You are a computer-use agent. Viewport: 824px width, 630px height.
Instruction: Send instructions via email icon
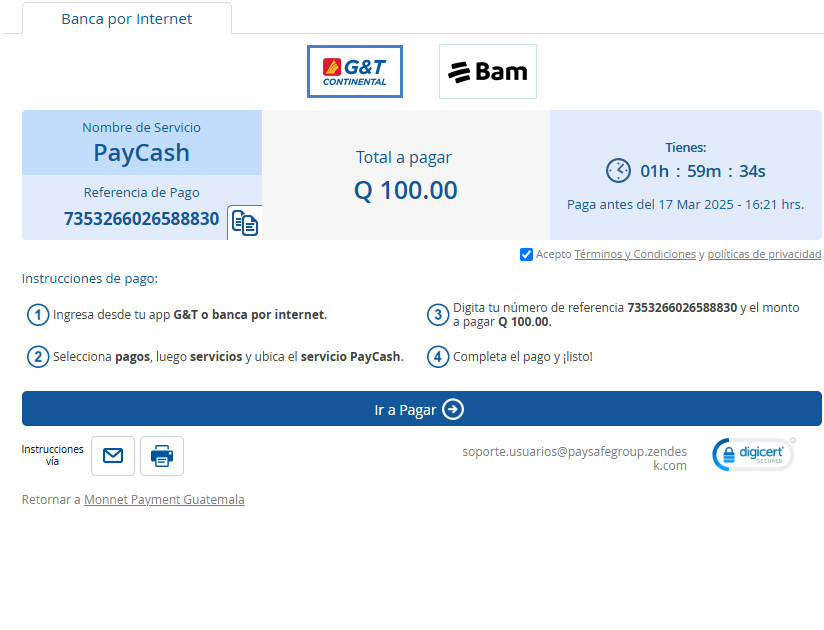click(113, 456)
